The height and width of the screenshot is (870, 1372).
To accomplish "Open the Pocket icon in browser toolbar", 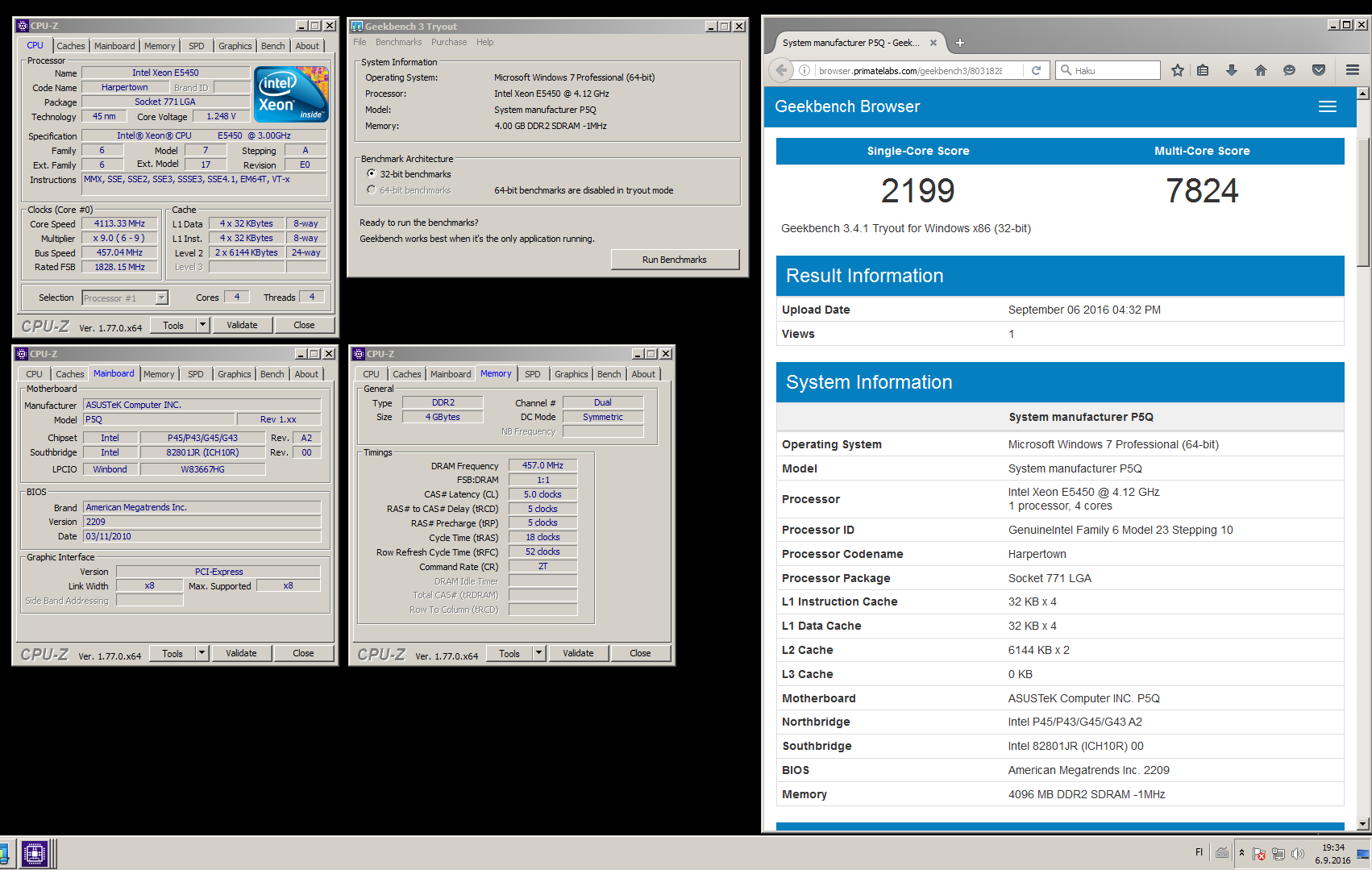I will (x=1319, y=70).
